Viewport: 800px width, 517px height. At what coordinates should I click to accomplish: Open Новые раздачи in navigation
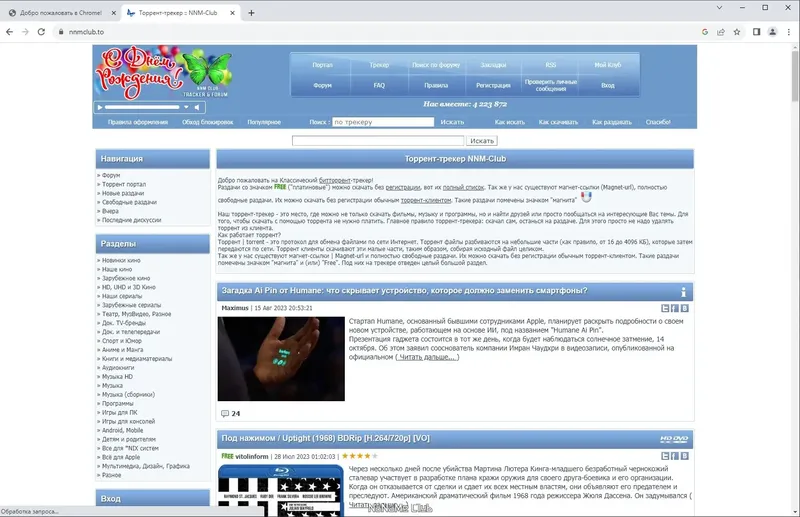[x=123, y=193]
